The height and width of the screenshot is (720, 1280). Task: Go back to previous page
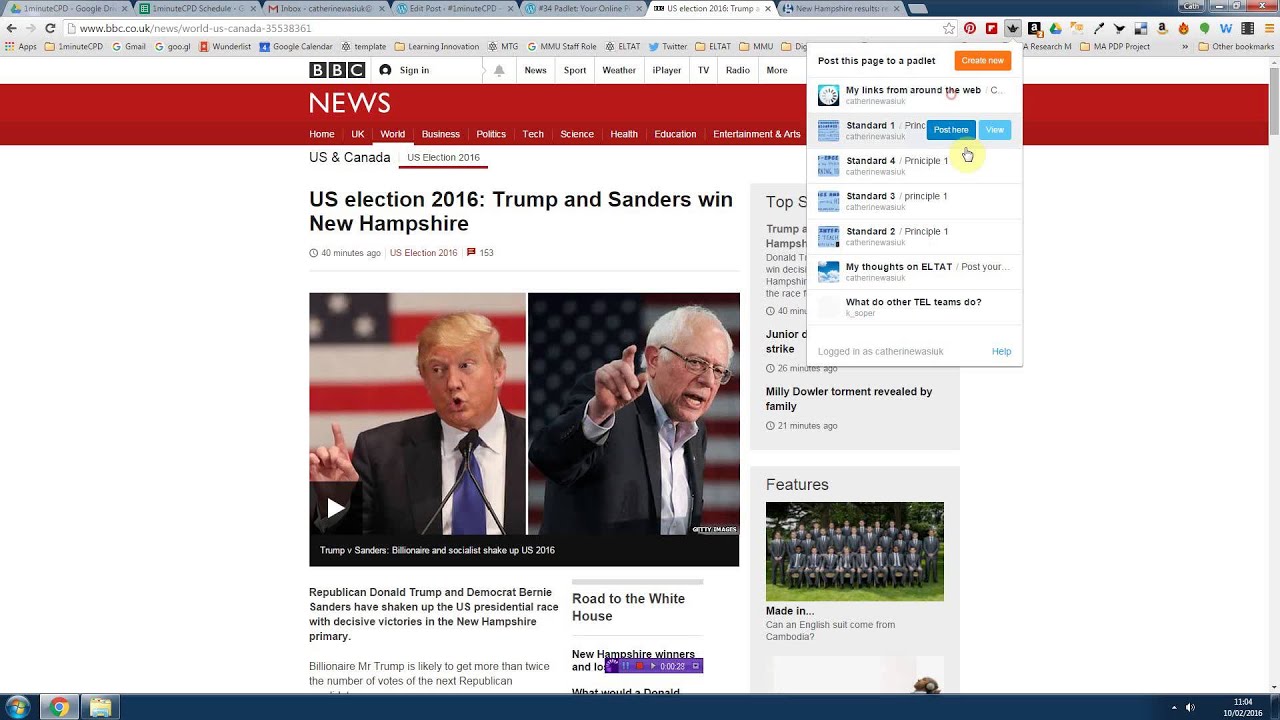click(11, 28)
